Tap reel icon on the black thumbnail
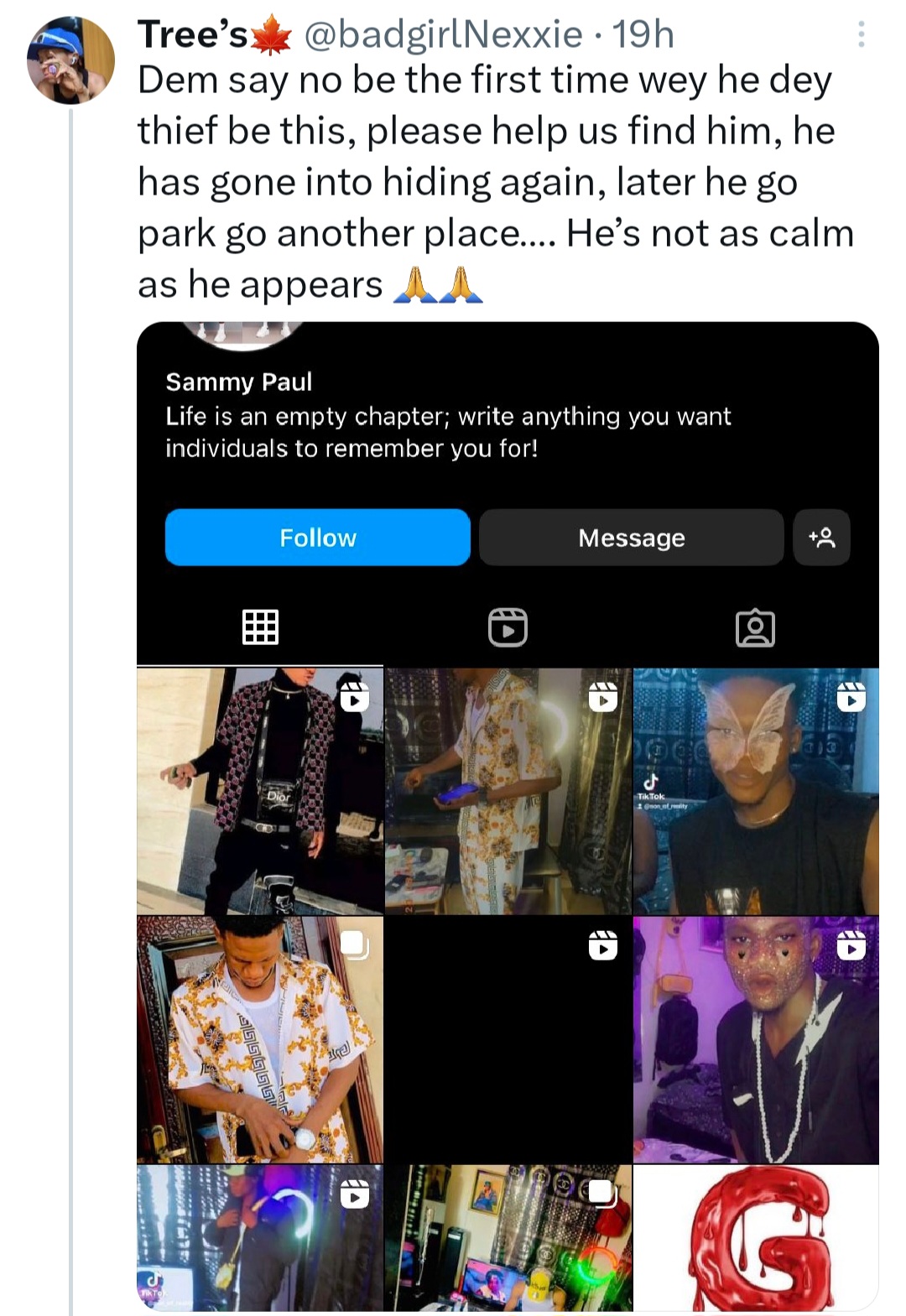The image size is (906, 1316). tap(602, 945)
